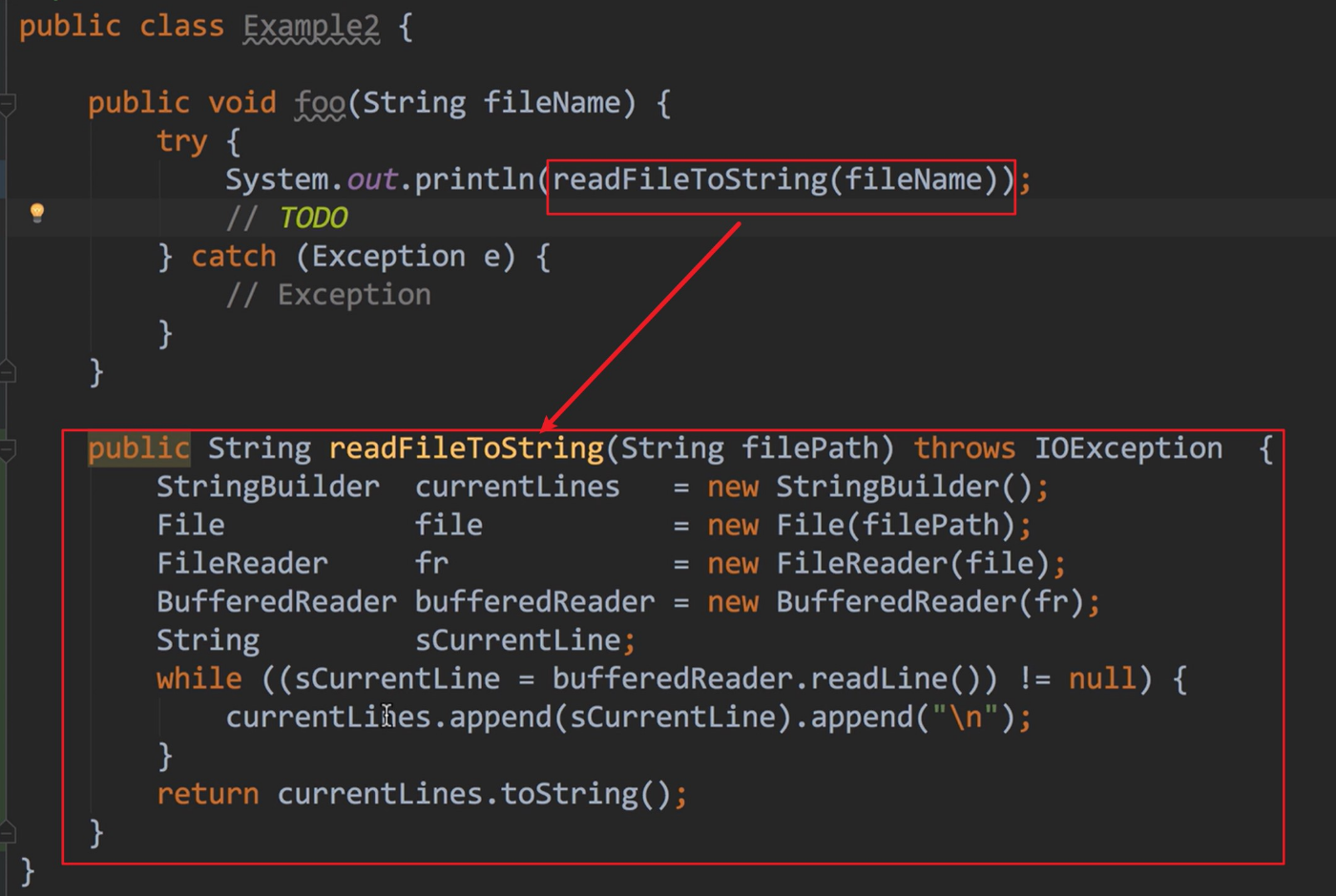
Task: Click 'new BufferedReader(fr)' expression
Action: pyautogui.click(x=896, y=602)
